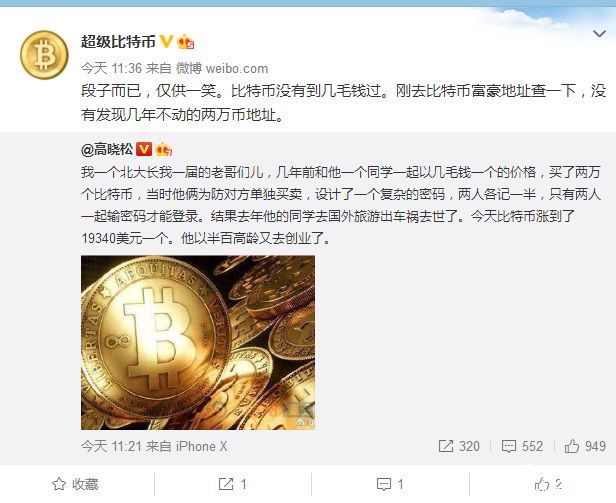
Task: Toggle like on the reposted post
Action: (548, 484)
